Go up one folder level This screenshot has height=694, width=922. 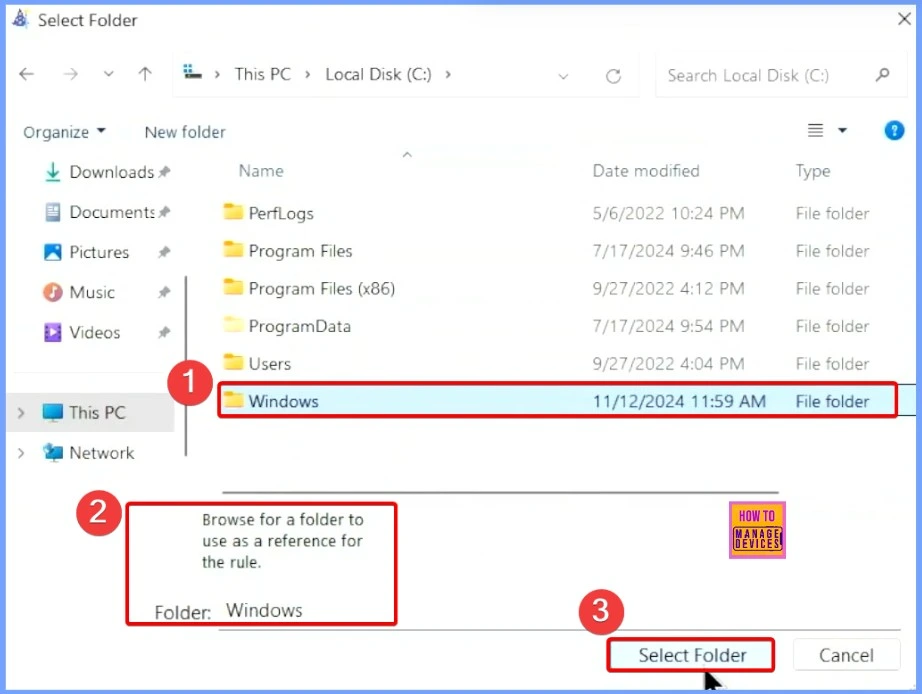pos(145,74)
